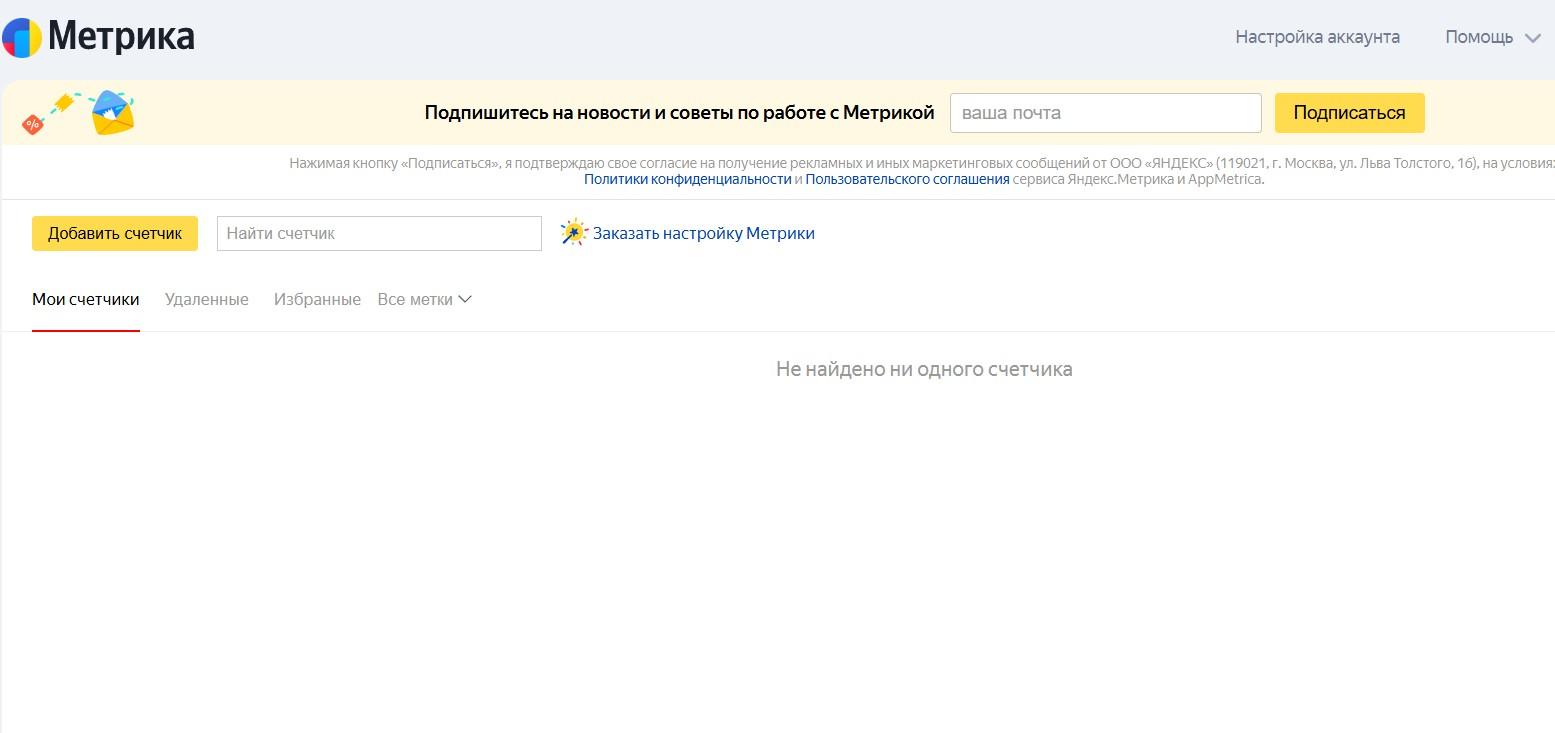Focus the 'ваша почта' email field

[1105, 113]
